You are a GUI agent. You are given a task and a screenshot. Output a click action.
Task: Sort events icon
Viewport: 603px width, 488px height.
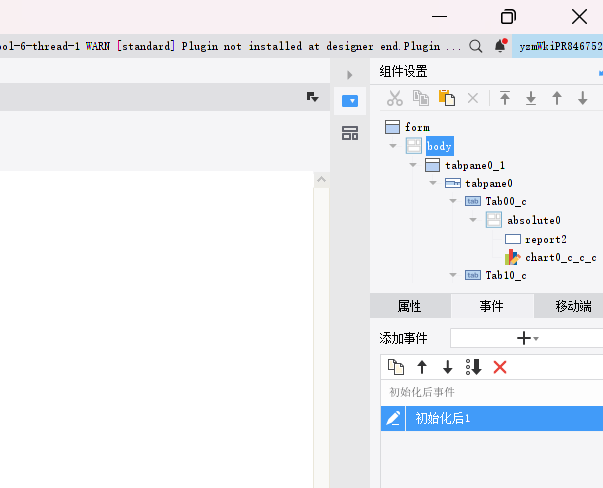(473, 367)
